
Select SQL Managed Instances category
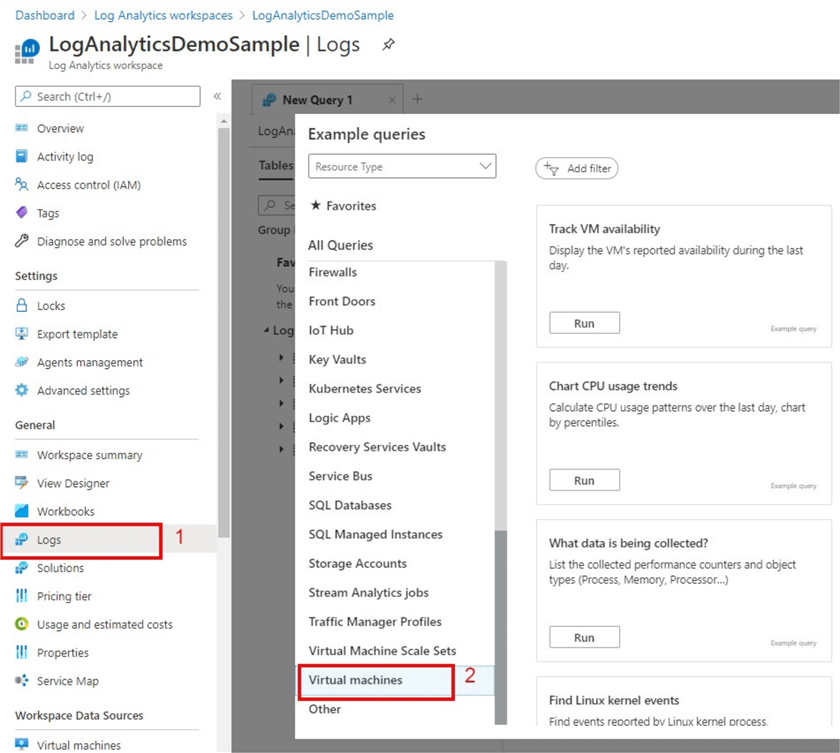(376, 534)
